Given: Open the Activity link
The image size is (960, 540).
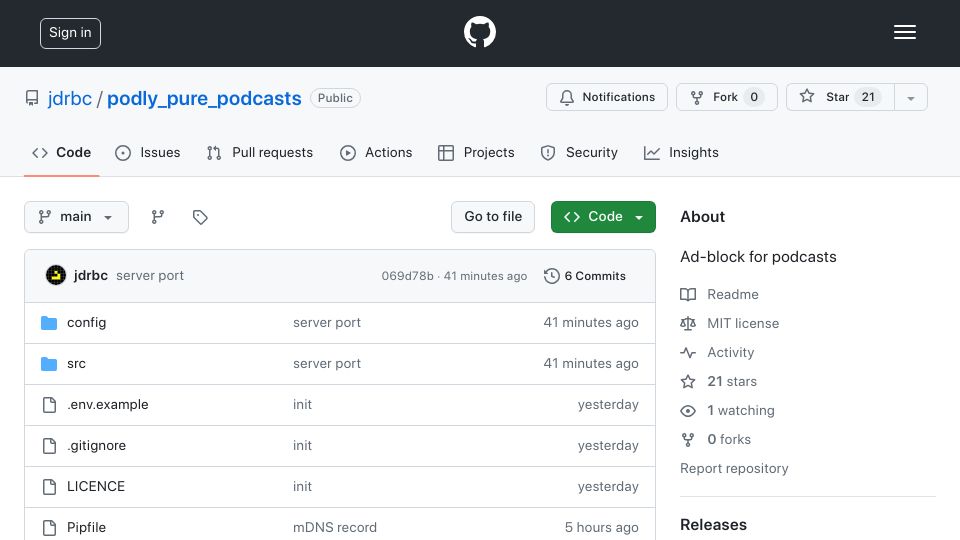Looking at the screenshot, I should [x=730, y=353].
